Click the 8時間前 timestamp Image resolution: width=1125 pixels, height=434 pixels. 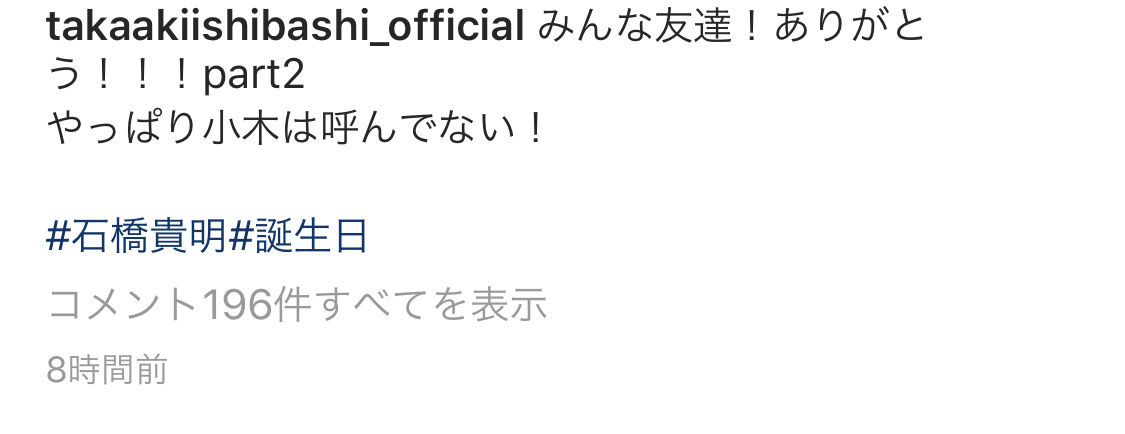(107, 369)
